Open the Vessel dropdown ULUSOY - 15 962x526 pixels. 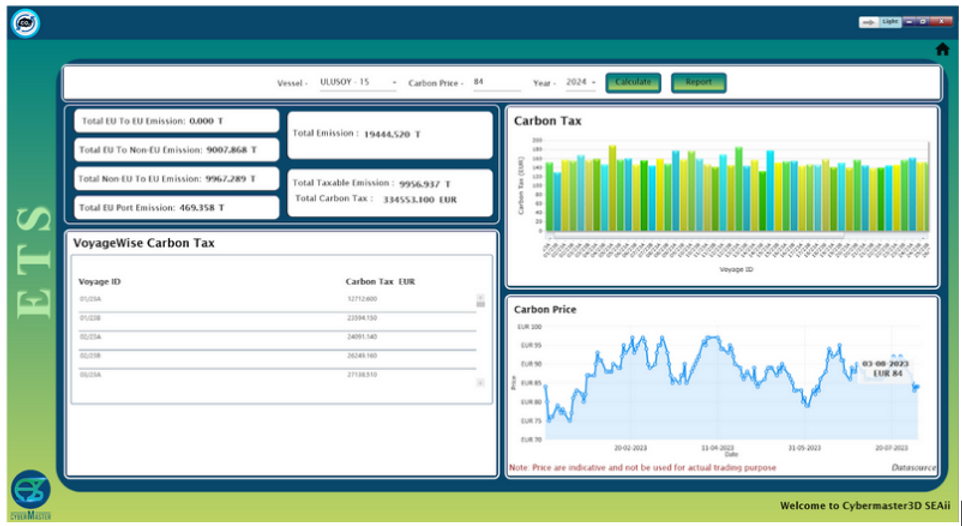[358, 83]
